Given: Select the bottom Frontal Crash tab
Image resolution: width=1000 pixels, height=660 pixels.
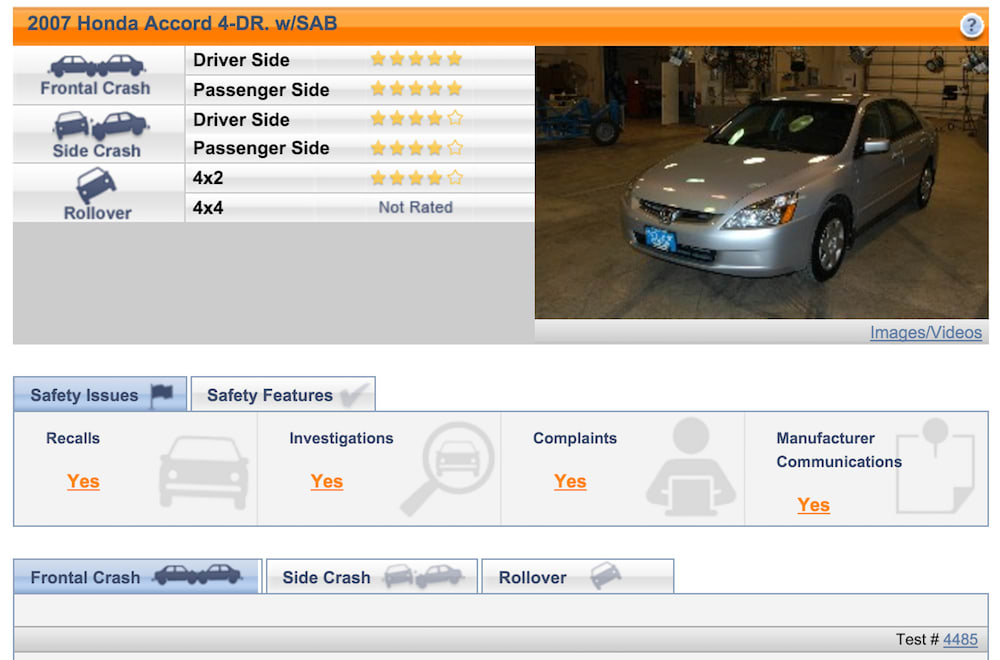Looking at the screenshot, I should (138, 576).
